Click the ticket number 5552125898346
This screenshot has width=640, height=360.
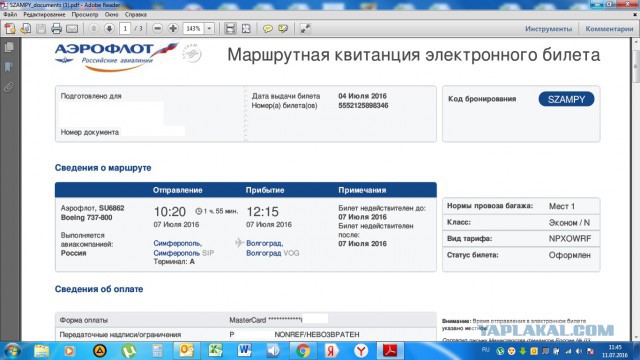click(363, 106)
